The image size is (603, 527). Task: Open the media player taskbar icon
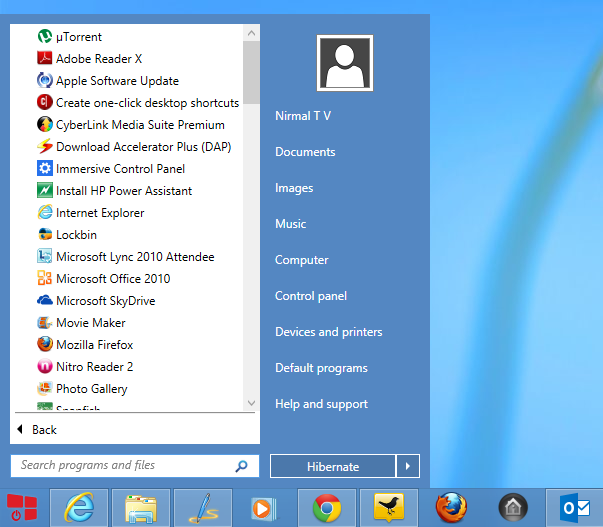click(x=265, y=508)
